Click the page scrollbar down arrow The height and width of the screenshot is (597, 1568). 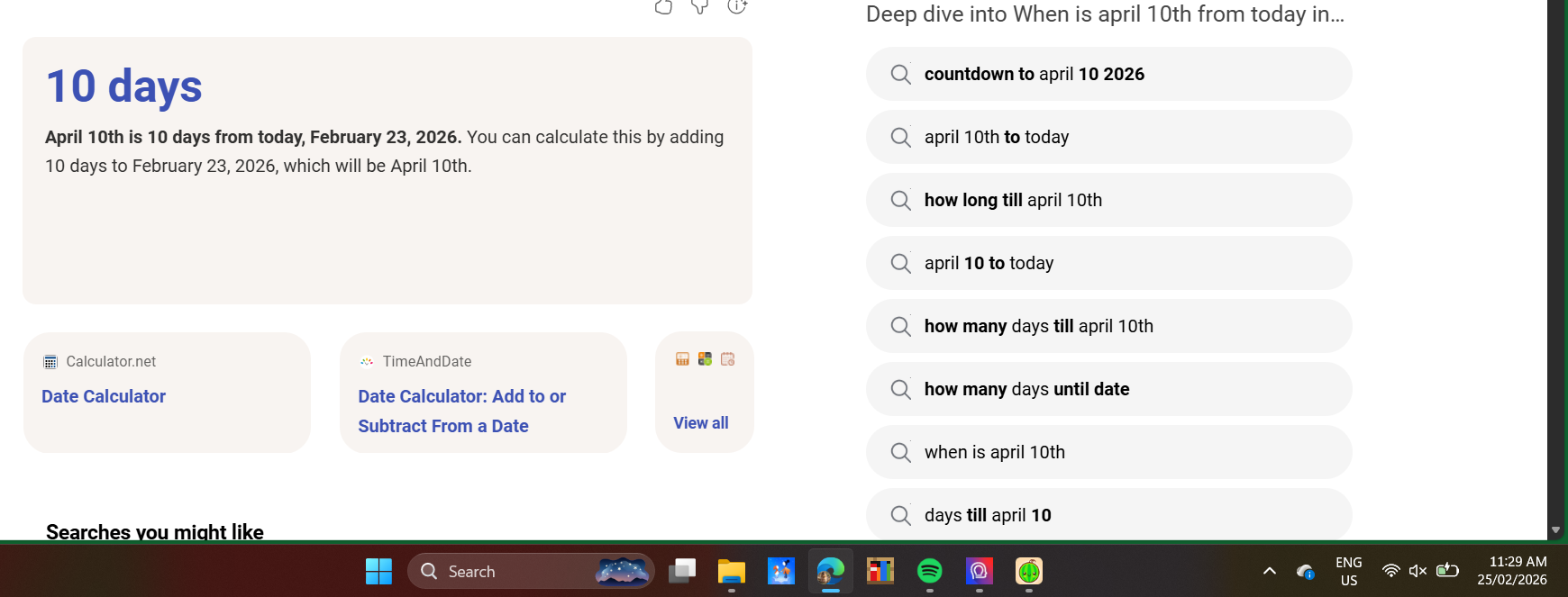pyautogui.click(x=1555, y=530)
